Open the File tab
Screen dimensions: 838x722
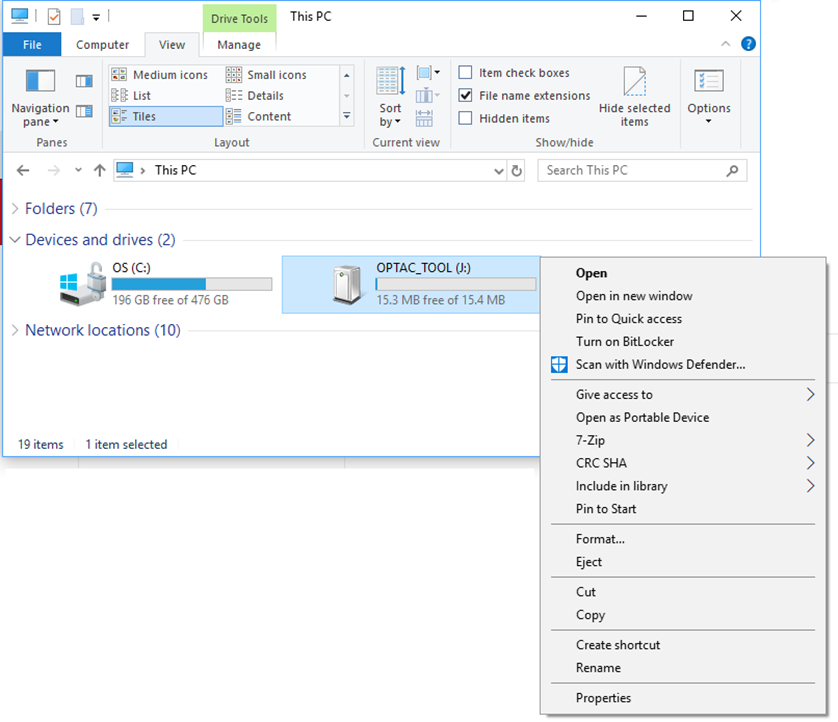[32, 44]
